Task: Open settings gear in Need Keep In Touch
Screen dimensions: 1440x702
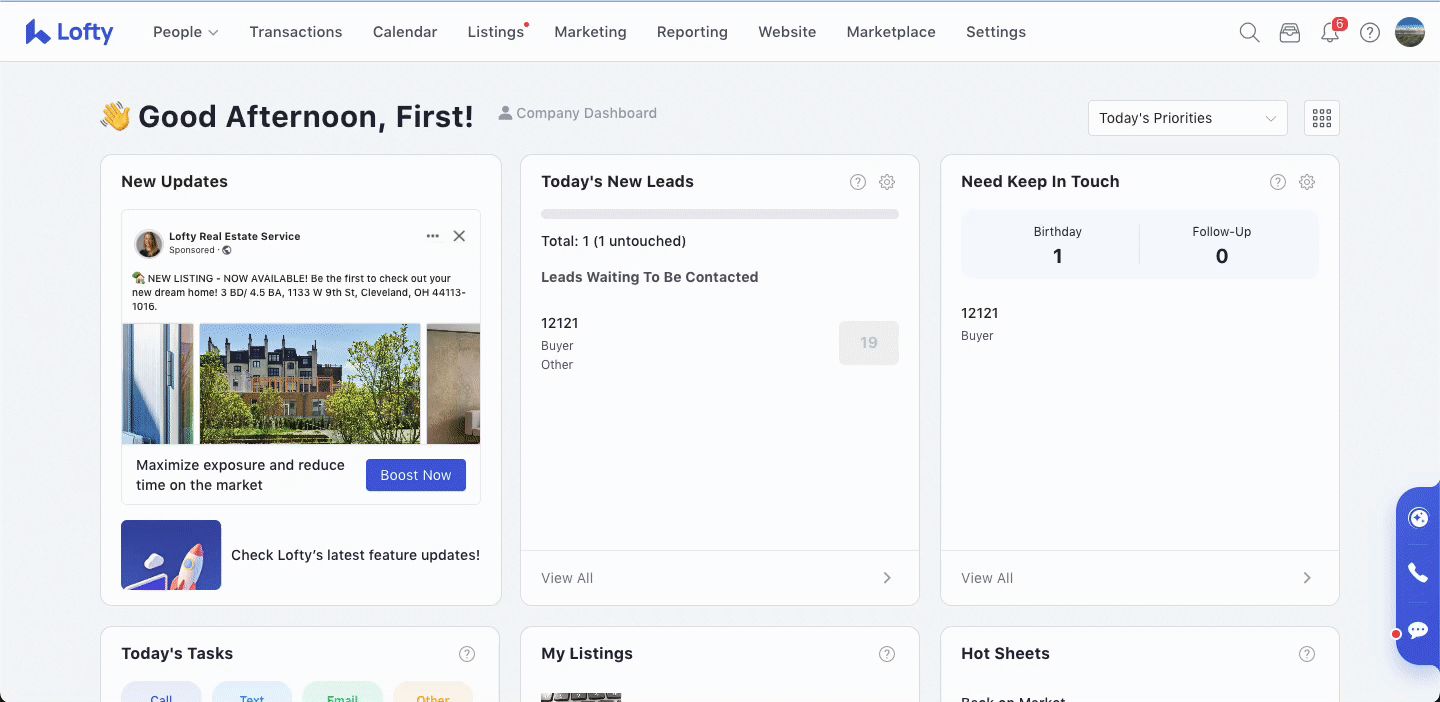Action: coord(1307,182)
